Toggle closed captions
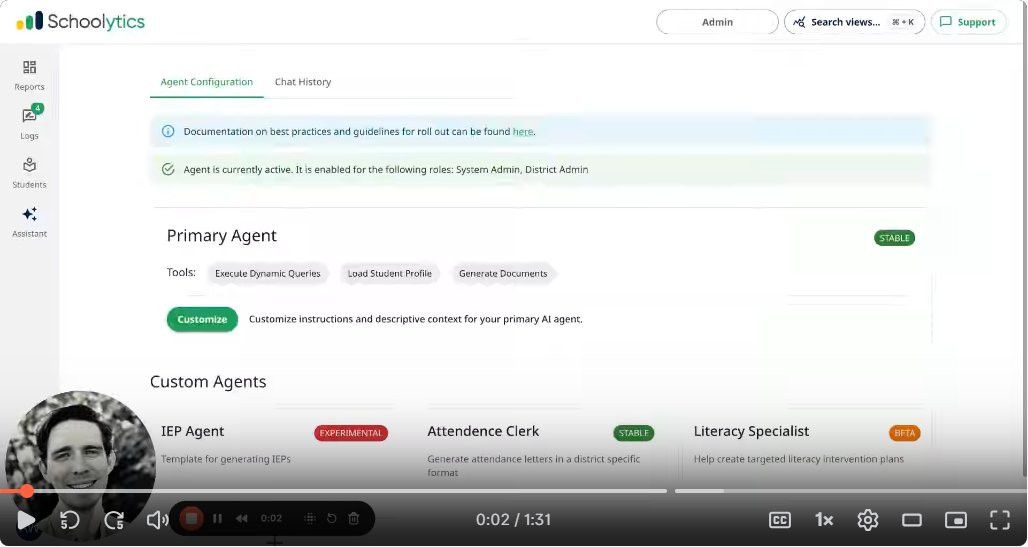The height and width of the screenshot is (547, 1028). pos(780,520)
